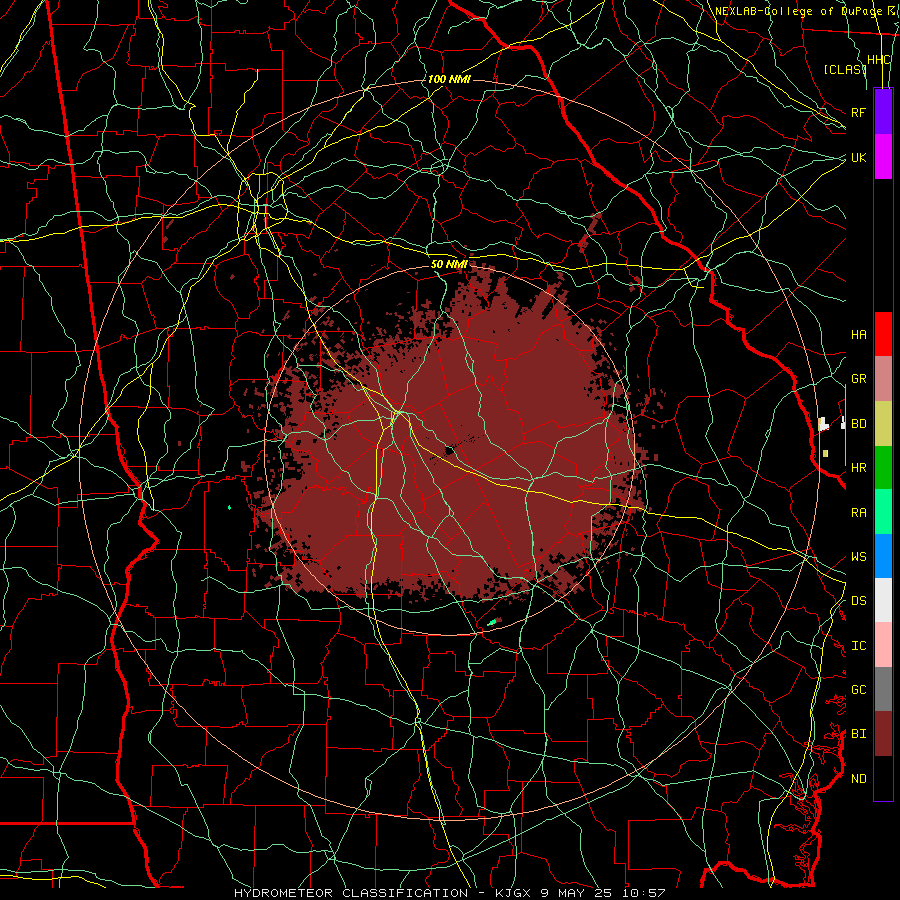Click the 'RA' legend label
This screenshot has height=900, width=900.
(x=859, y=513)
